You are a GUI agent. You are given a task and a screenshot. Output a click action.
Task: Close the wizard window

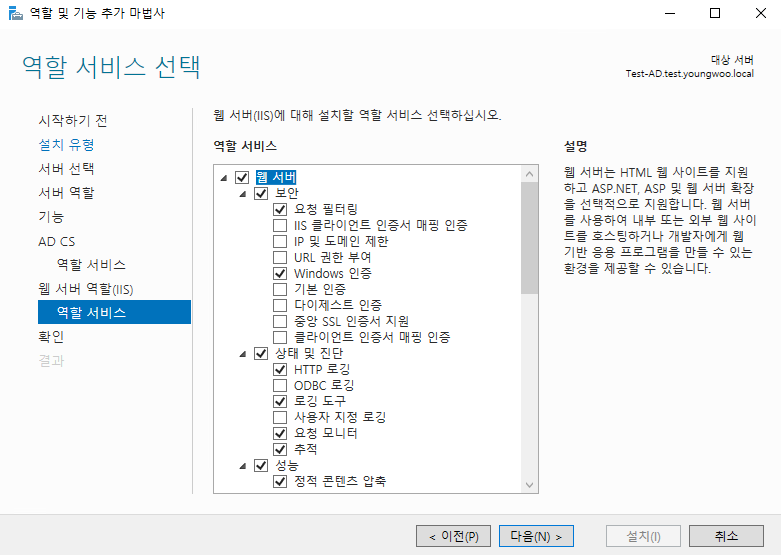[x=761, y=13]
